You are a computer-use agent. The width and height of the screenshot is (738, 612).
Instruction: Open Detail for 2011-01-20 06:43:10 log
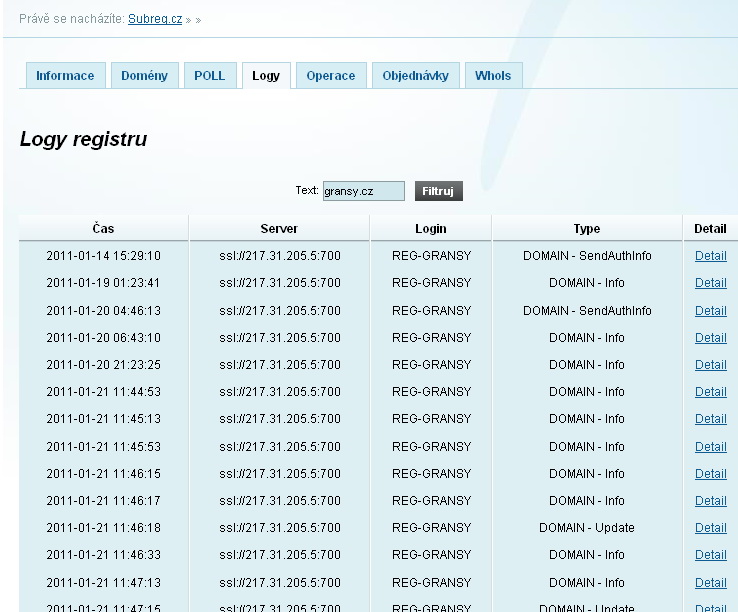tap(710, 338)
